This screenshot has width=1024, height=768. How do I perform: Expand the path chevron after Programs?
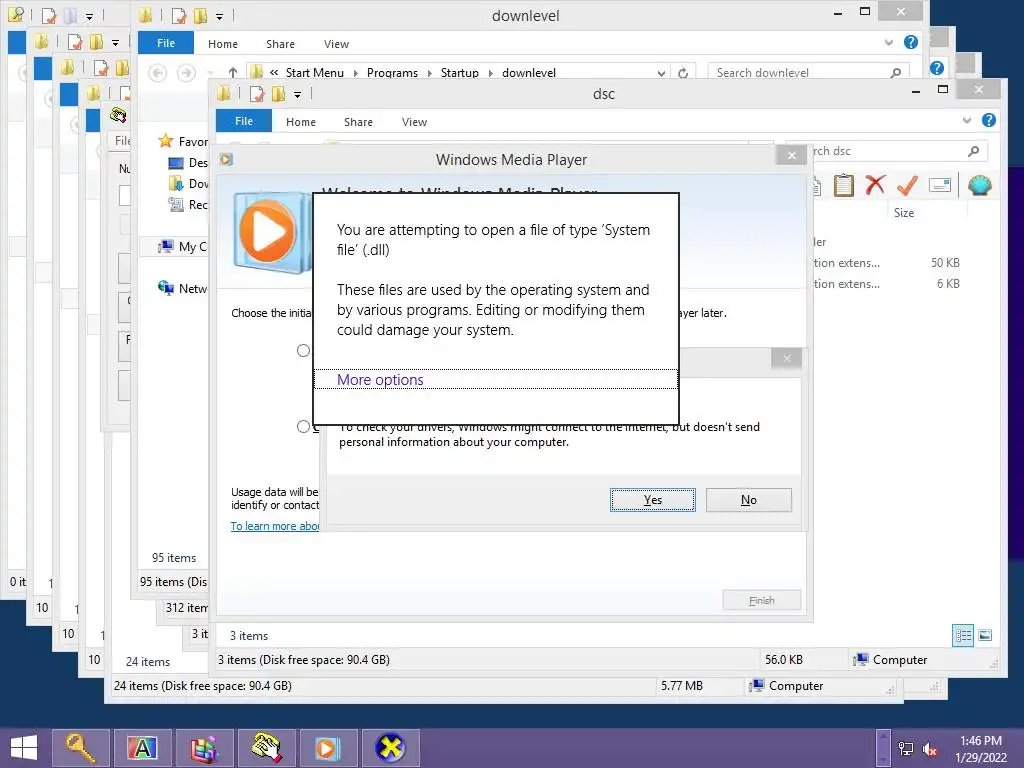429,73
